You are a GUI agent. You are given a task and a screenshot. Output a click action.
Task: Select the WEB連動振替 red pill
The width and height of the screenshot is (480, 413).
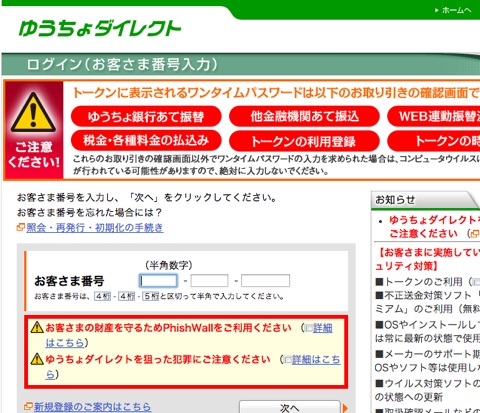coord(434,116)
